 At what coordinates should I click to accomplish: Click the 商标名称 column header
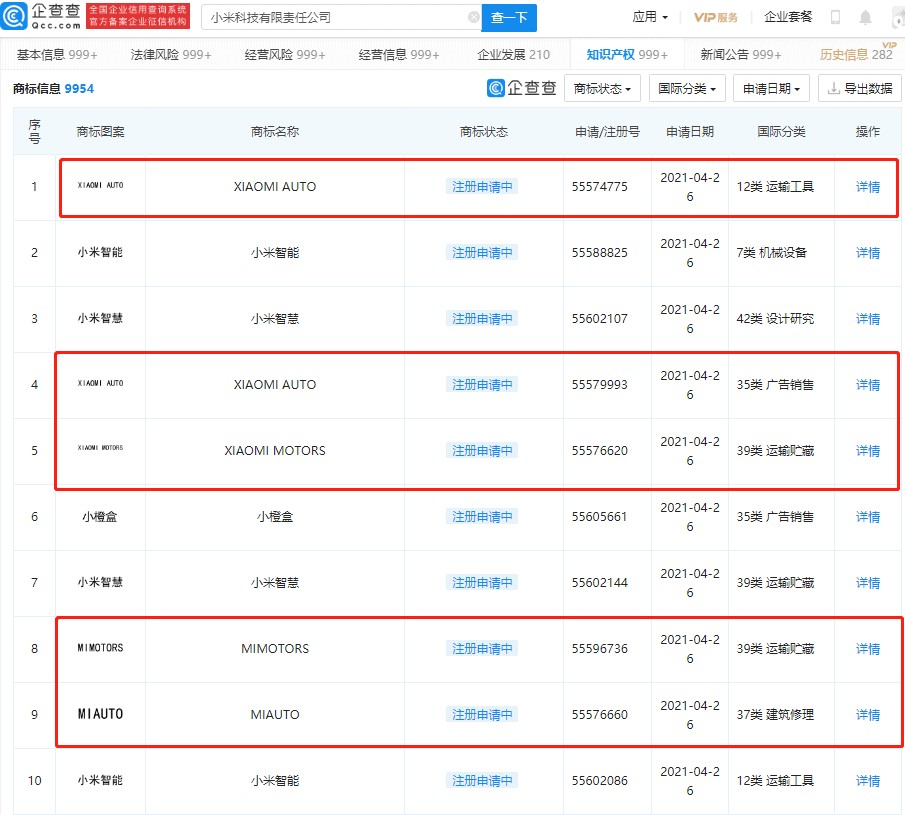(x=275, y=132)
